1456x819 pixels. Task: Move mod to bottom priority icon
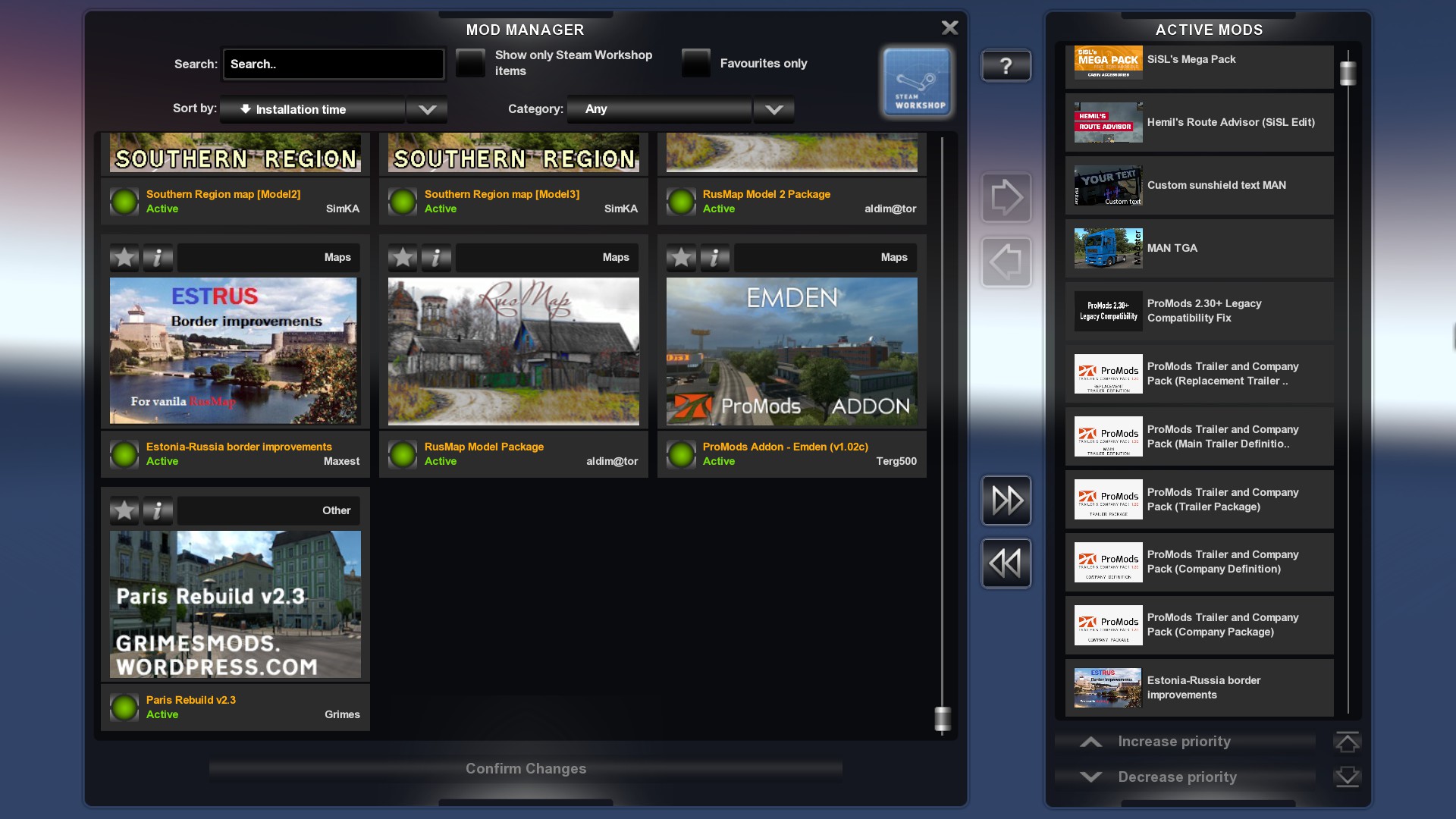tap(1348, 777)
